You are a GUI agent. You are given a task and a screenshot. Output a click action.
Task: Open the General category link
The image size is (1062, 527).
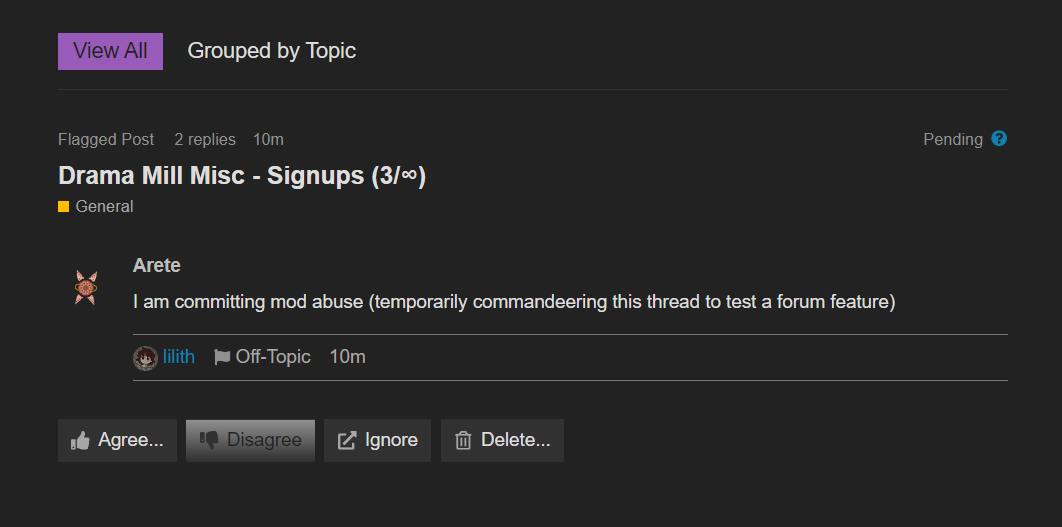point(104,207)
